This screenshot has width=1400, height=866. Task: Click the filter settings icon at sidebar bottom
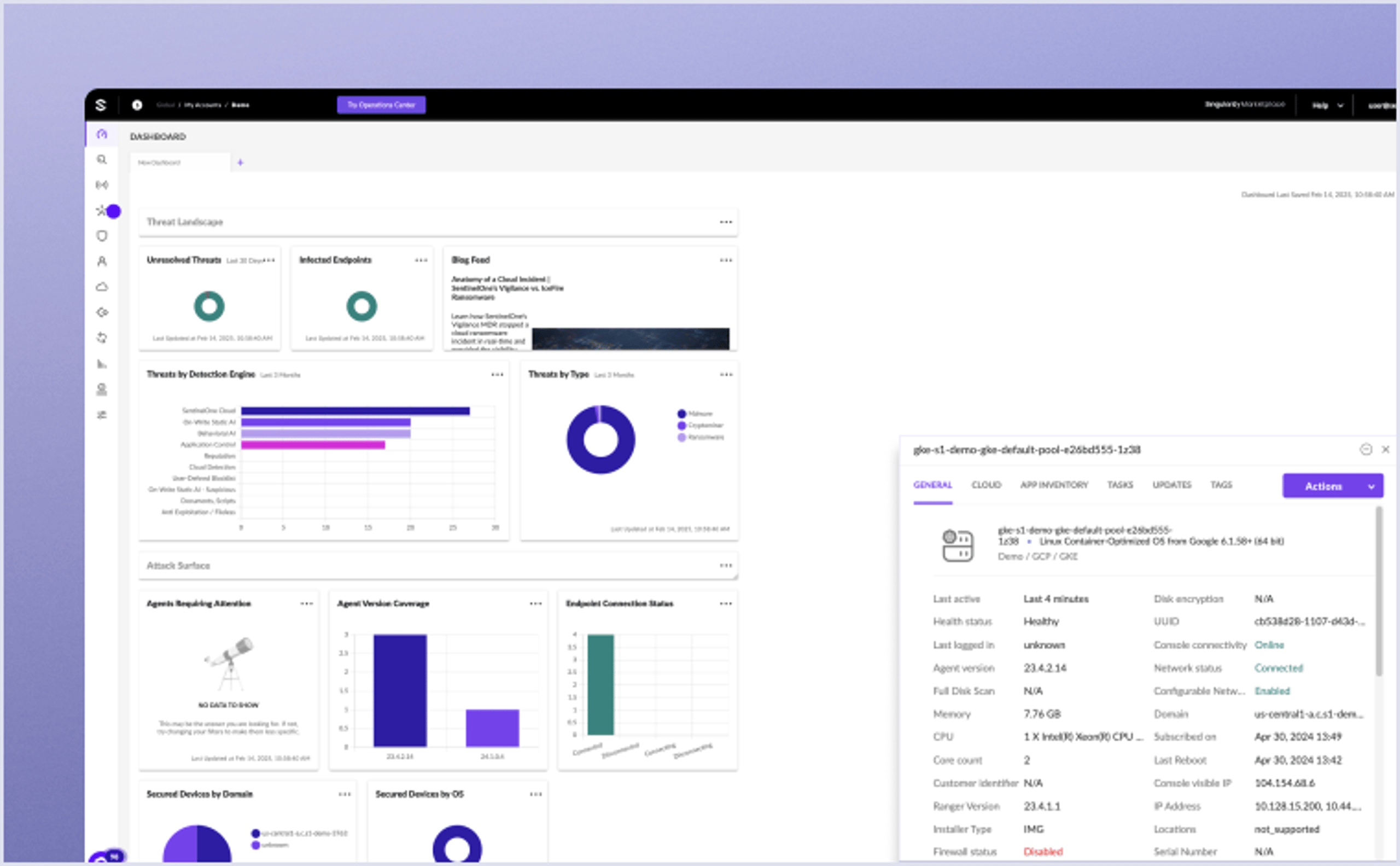102,415
